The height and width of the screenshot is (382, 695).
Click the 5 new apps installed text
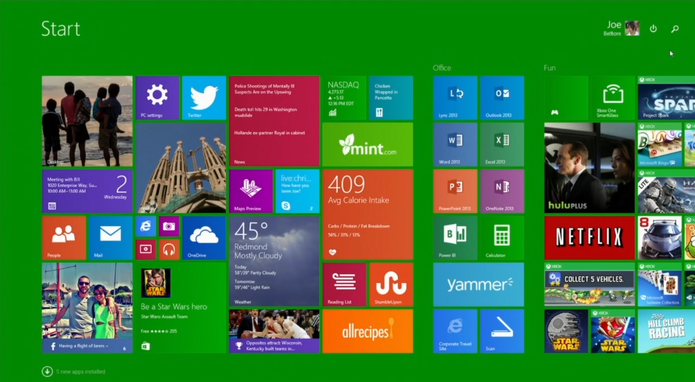click(81, 371)
